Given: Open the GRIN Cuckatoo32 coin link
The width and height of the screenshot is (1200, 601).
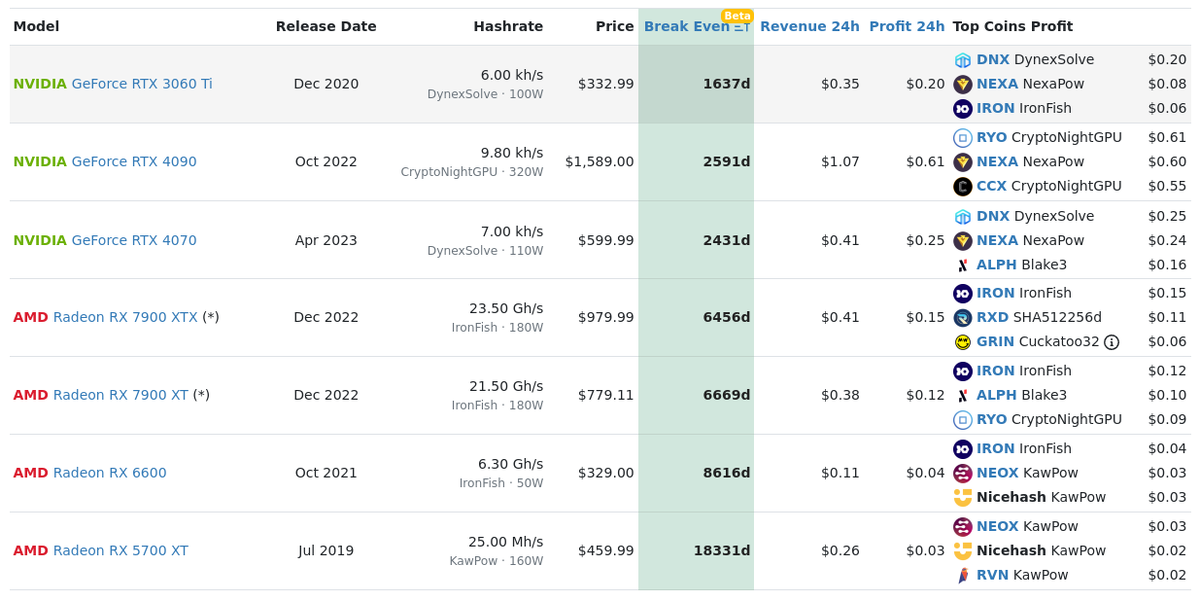Looking at the screenshot, I should tap(1038, 342).
